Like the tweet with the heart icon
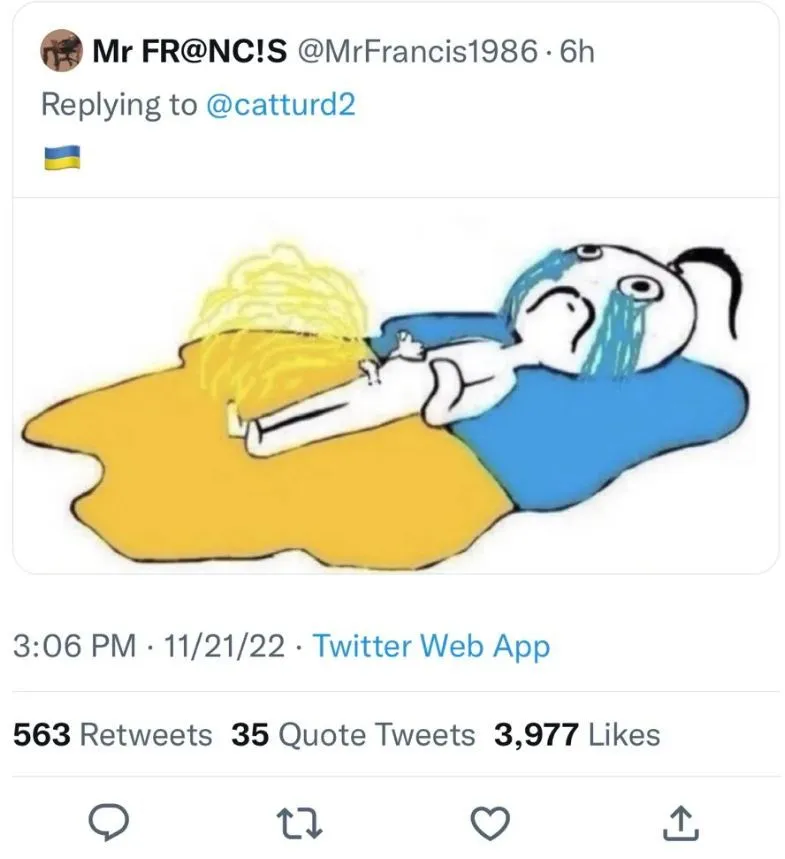Screen dimensions: 785x859 click(x=490, y=822)
